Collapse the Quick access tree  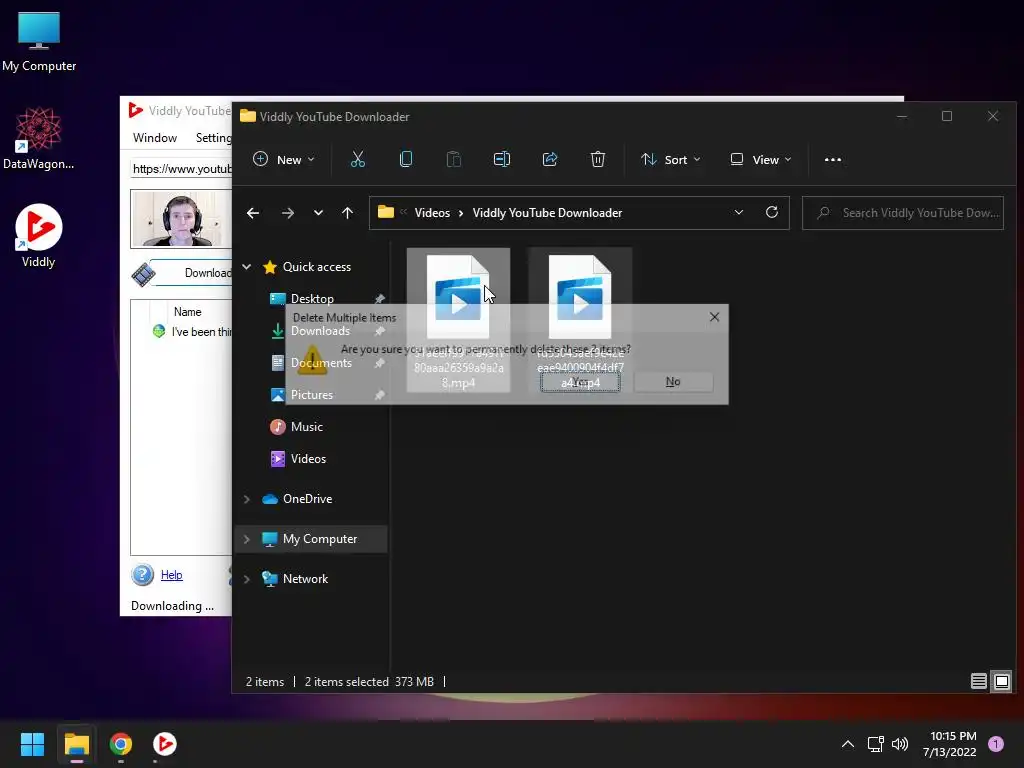point(247,266)
